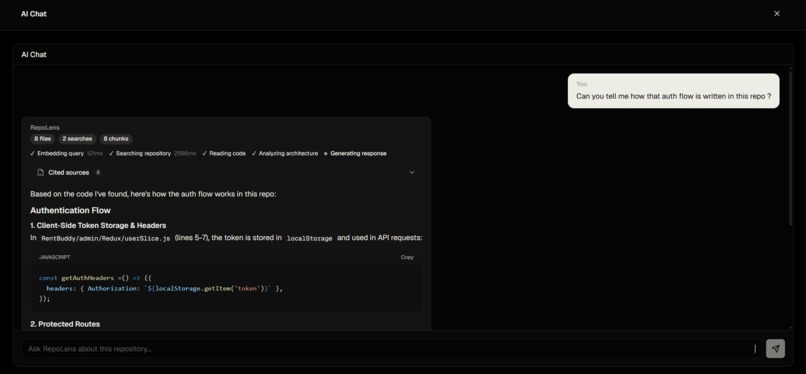
Task: Click the Cited sources count 8
Action: (x=98, y=173)
